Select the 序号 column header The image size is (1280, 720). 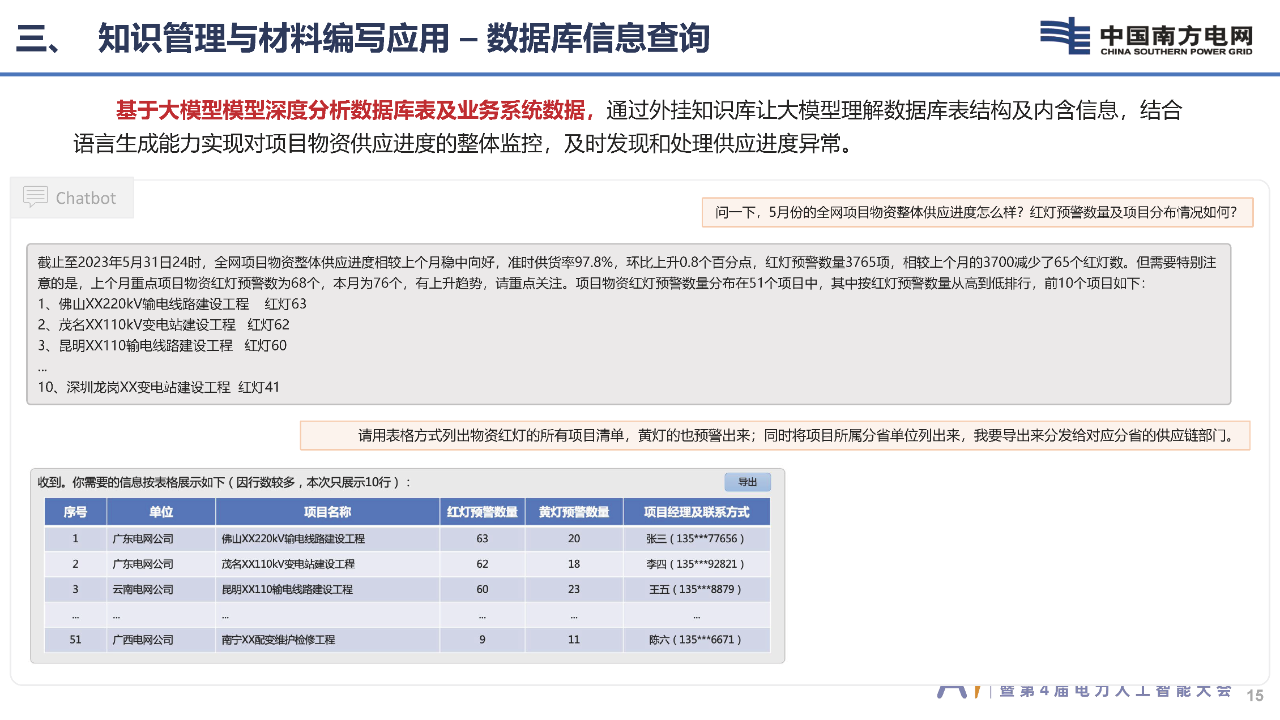(75, 512)
